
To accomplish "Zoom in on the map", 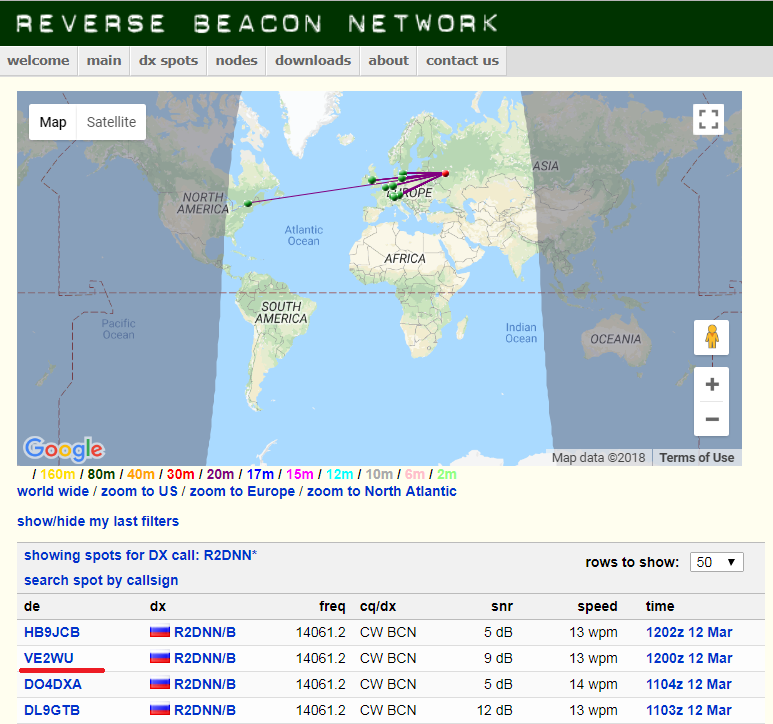I will (711, 384).
